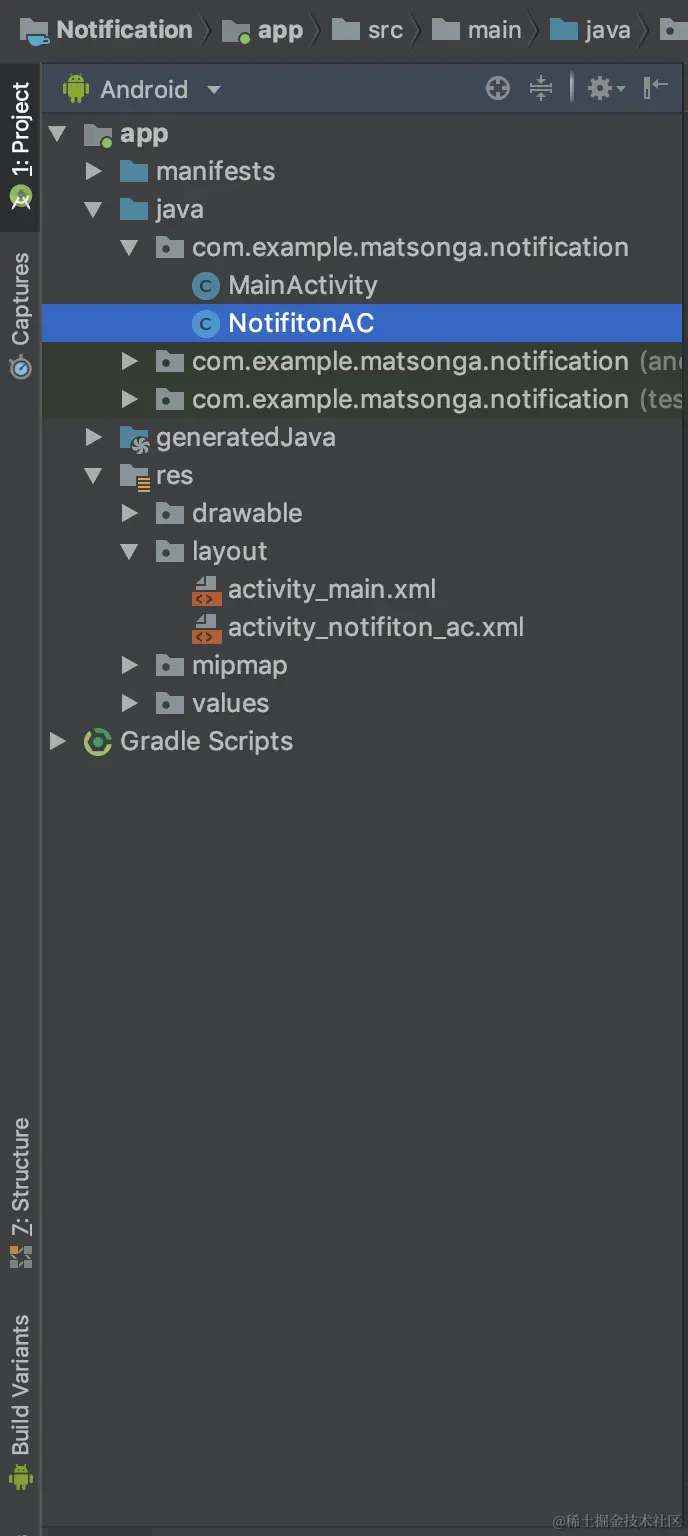Click app in the breadcrumb bar

coord(280,30)
